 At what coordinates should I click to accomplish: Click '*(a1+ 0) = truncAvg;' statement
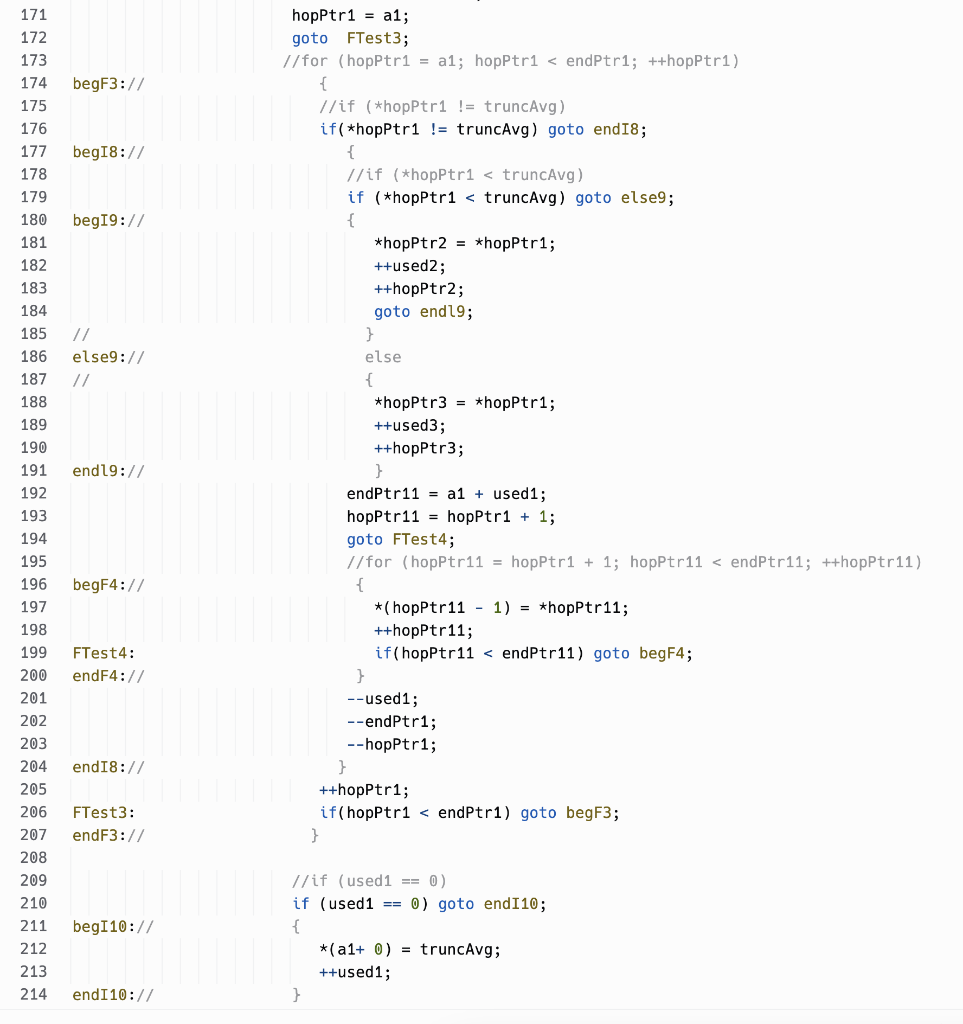pyautogui.click(x=410, y=950)
